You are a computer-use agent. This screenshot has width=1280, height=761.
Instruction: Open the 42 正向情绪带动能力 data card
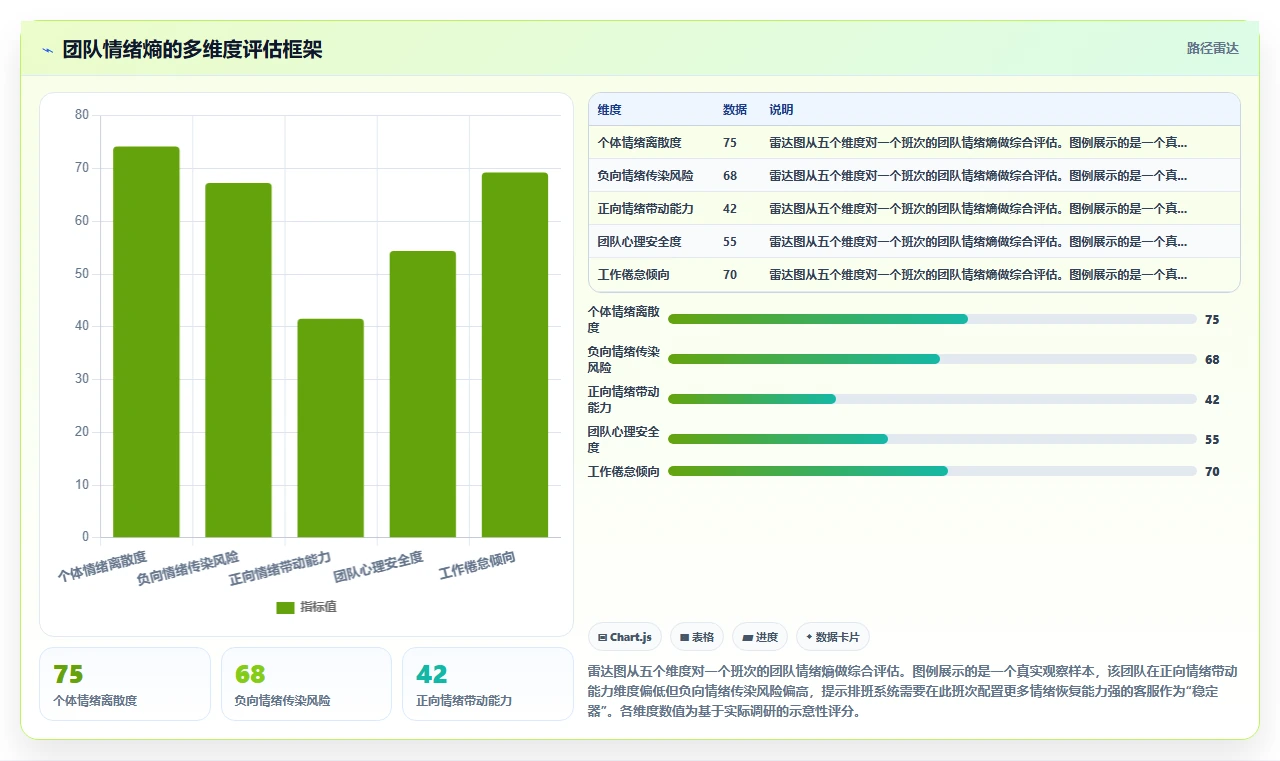(x=488, y=684)
